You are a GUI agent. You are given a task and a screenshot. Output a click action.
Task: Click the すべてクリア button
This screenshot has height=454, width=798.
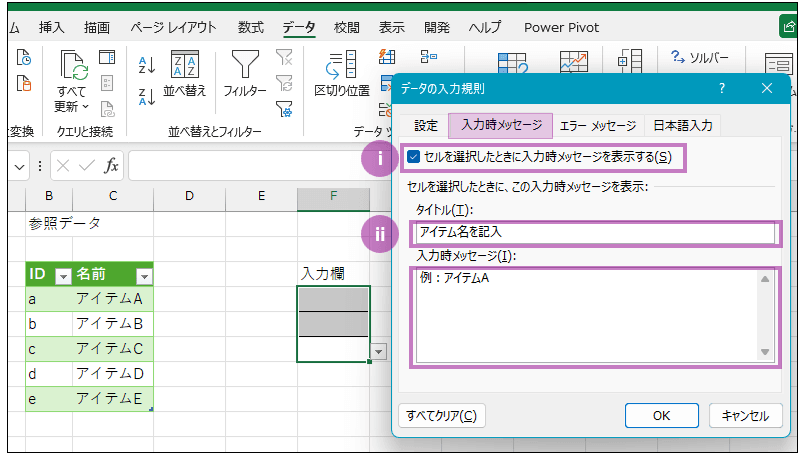(442, 416)
